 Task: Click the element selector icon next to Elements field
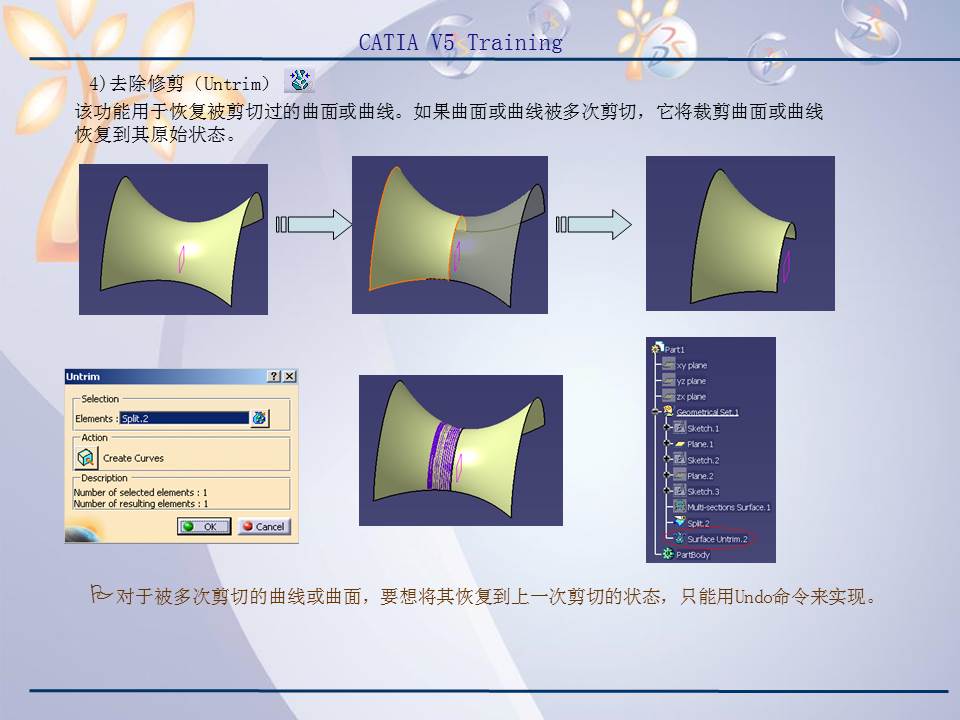[259, 419]
